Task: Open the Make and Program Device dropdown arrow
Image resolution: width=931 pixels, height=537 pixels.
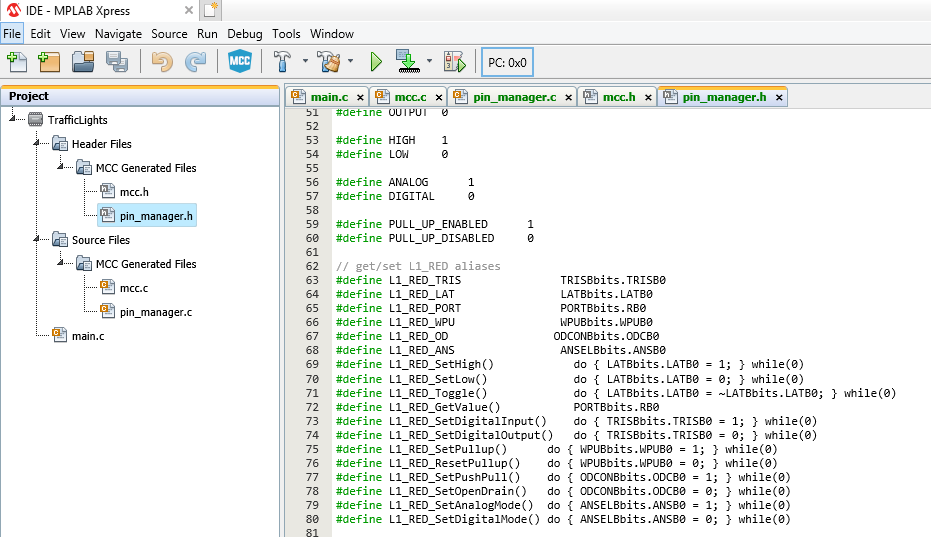Action: [430, 62]
